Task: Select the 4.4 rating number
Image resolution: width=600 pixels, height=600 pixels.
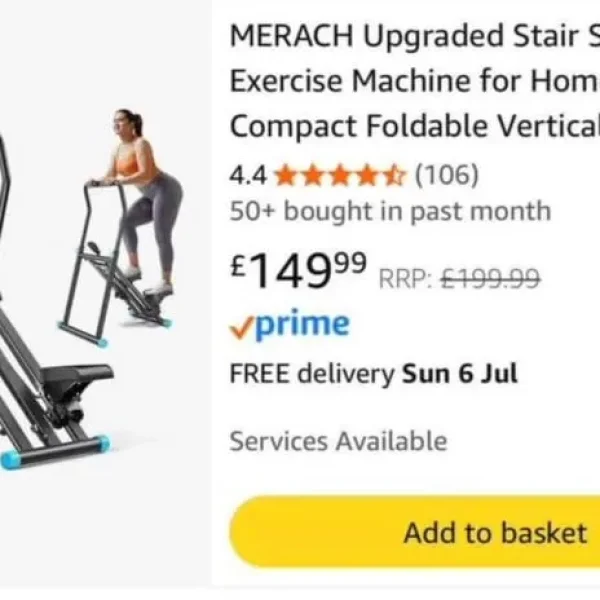Action: pos(248,176)
